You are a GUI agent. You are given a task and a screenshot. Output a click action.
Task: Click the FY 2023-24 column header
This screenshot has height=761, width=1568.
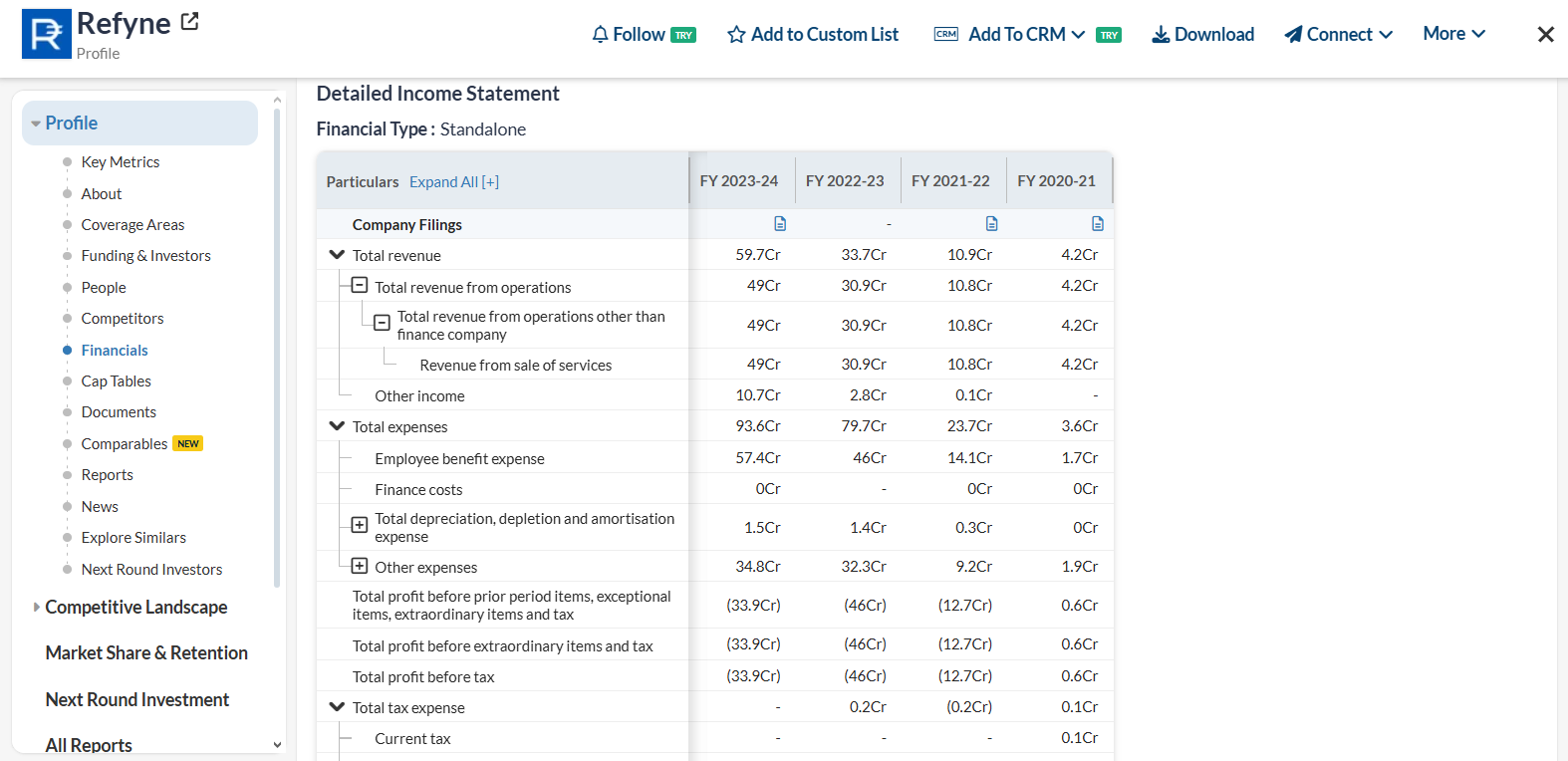pos(739,181)
